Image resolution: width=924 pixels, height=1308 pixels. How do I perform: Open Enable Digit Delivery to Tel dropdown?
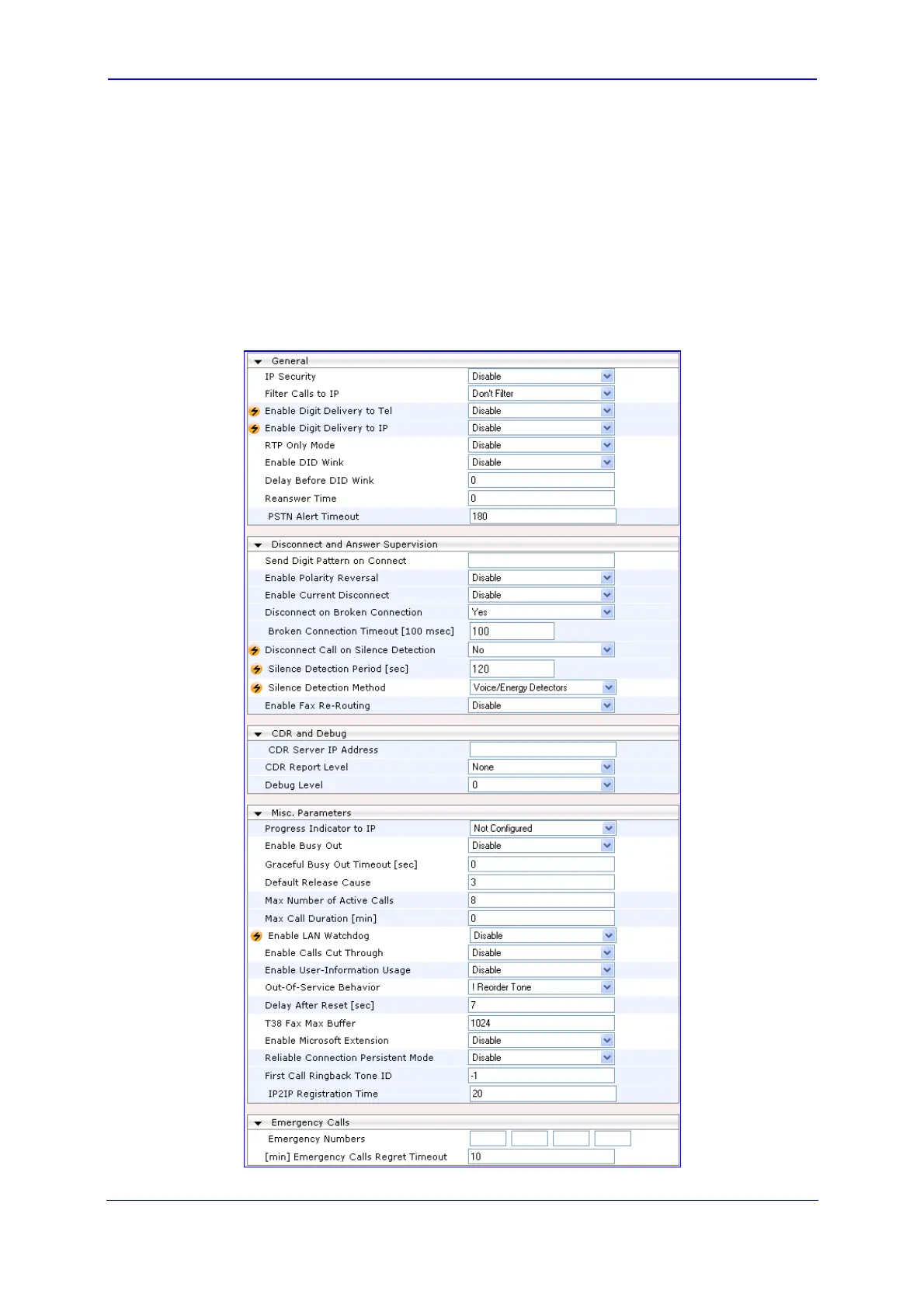[541, 411]
